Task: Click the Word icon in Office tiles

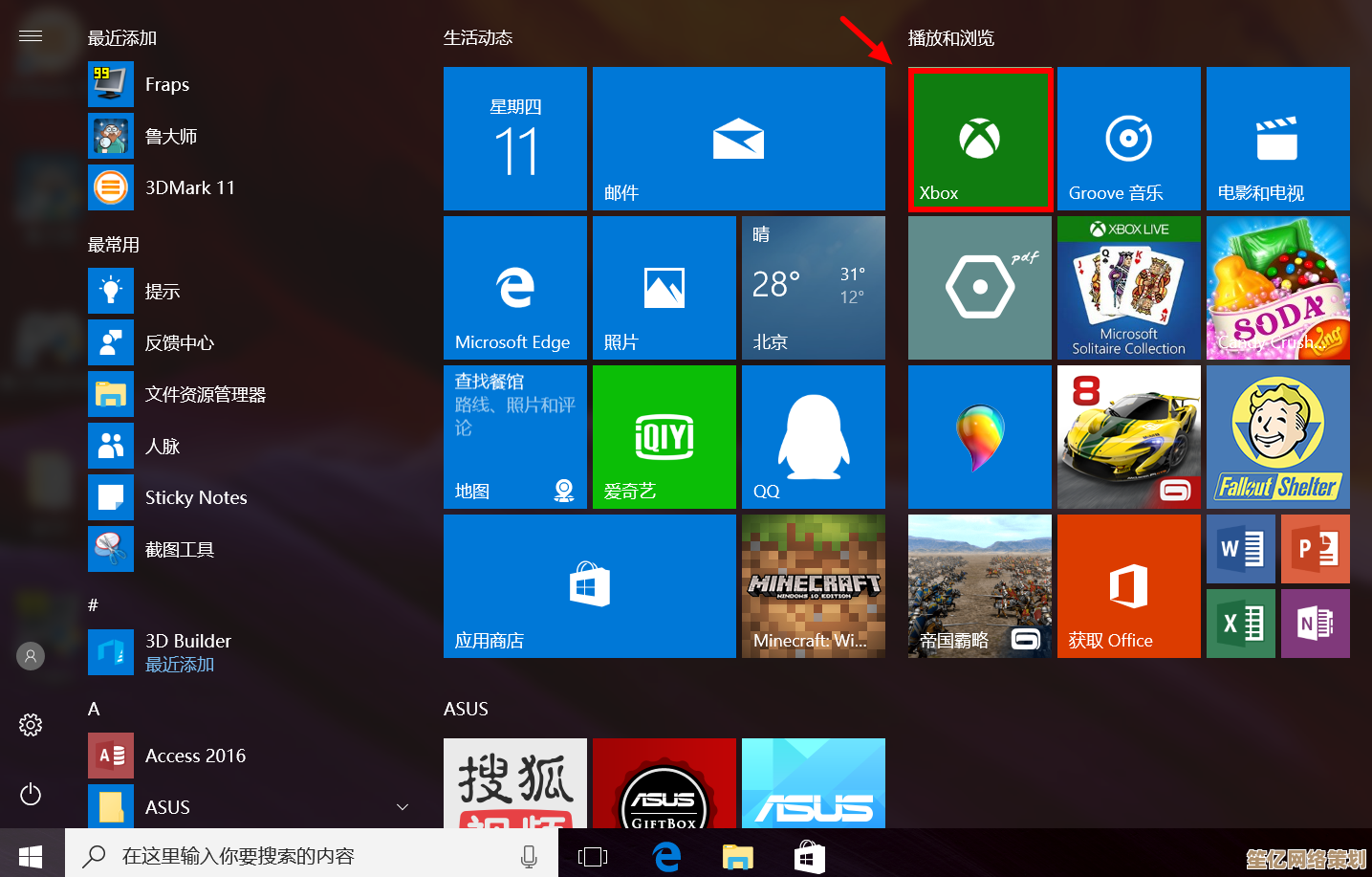Action: 1240,549
